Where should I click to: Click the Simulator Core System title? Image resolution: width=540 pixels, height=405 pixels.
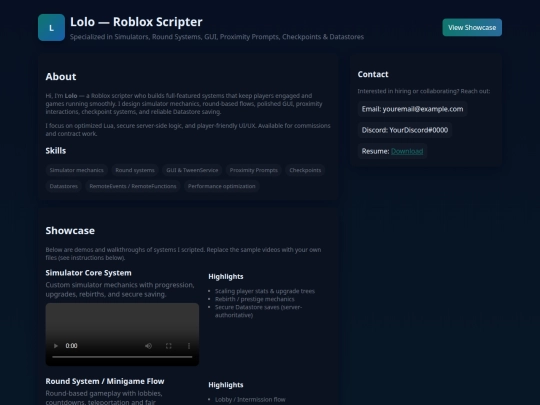89,273
